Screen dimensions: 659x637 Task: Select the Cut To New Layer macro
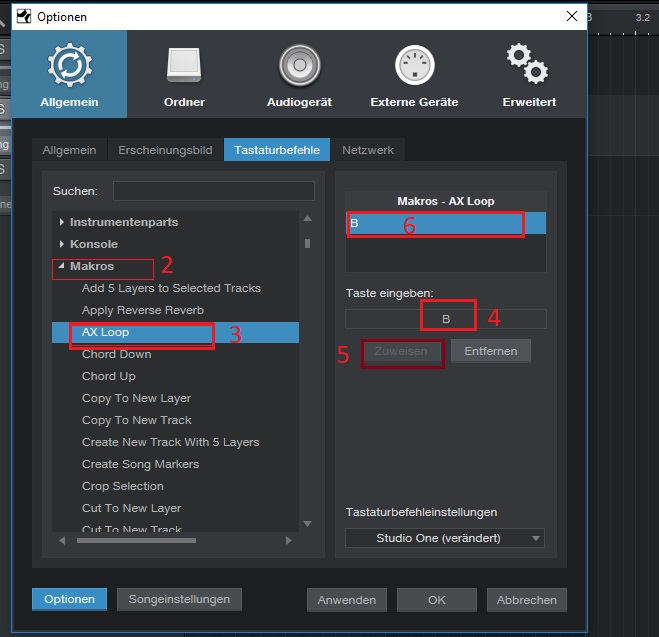131,508
